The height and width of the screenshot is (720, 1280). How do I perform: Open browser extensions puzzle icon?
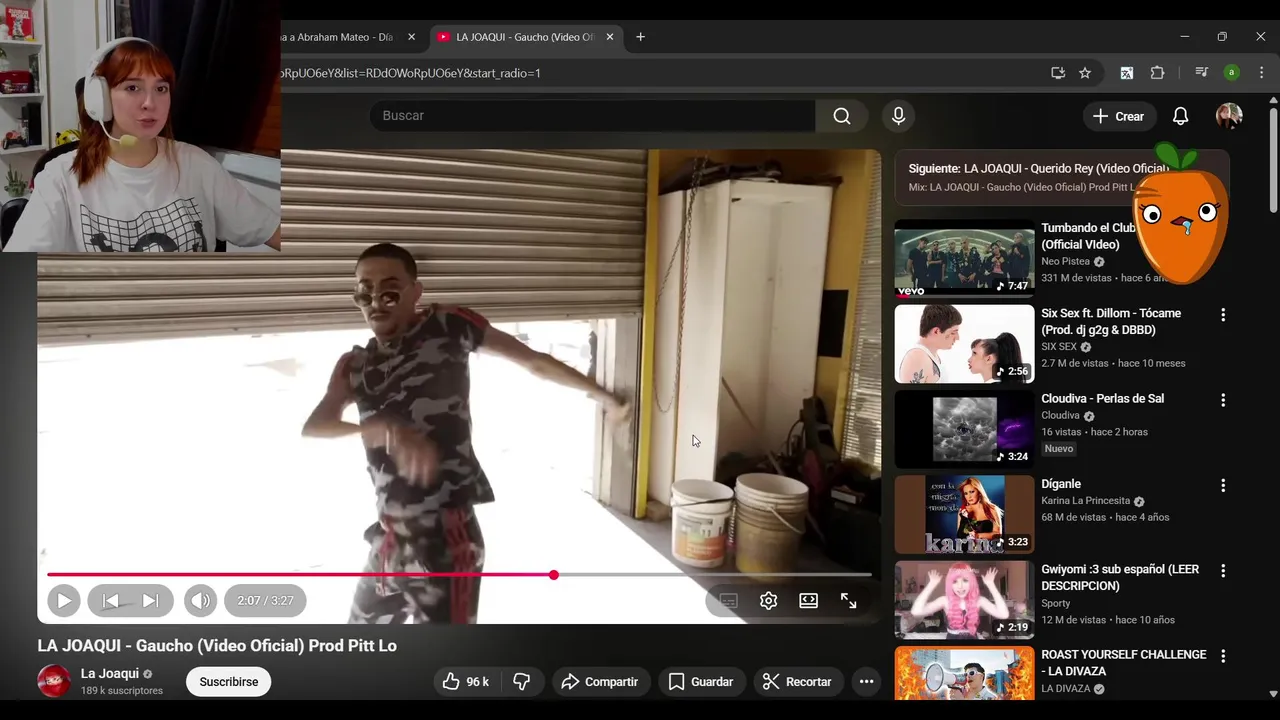coord(1158,73)
